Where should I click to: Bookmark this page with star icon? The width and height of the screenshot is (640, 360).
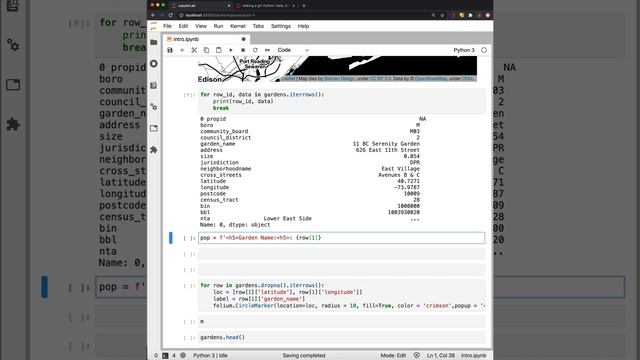[x=442, y=15]
